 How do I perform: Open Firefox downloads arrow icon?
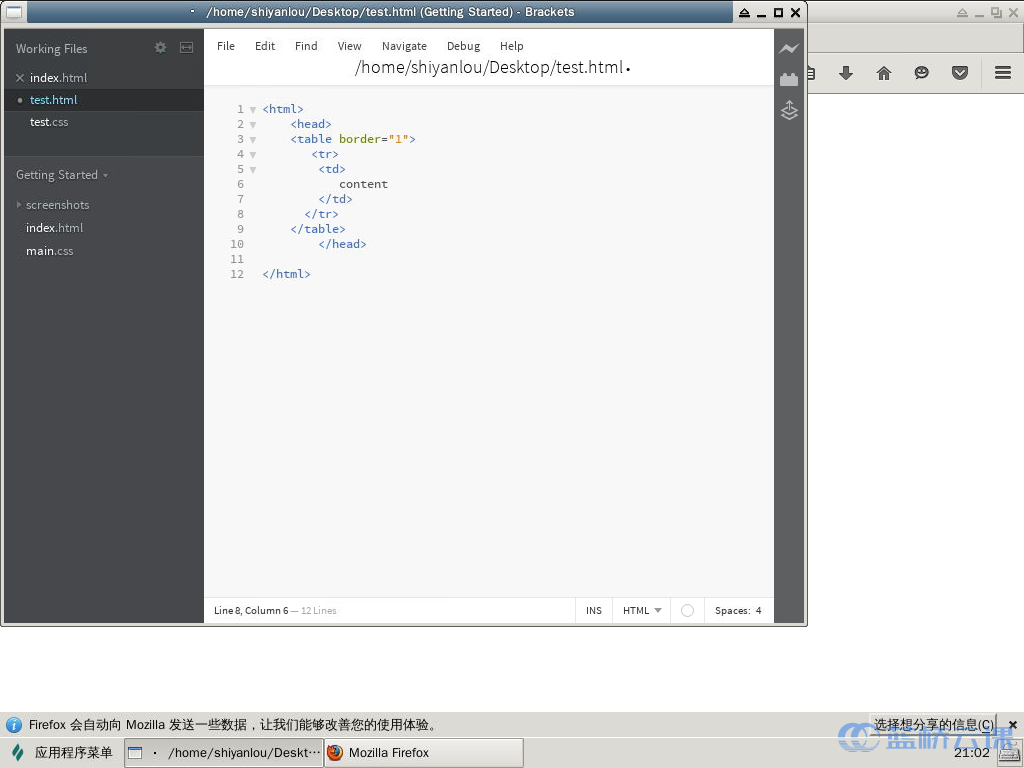(845, 73)
